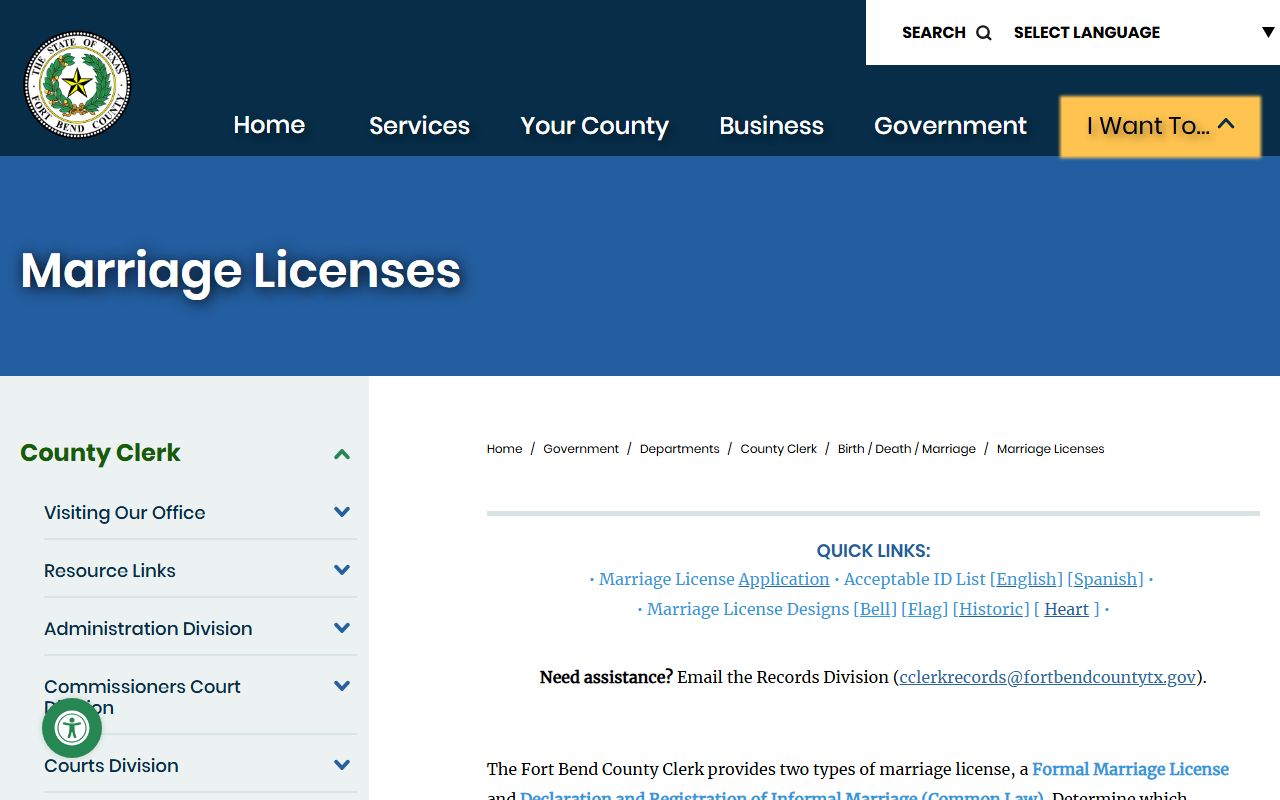Expand Resource Links submenu chevron
1280x800 pixels.
click(342, 570)
